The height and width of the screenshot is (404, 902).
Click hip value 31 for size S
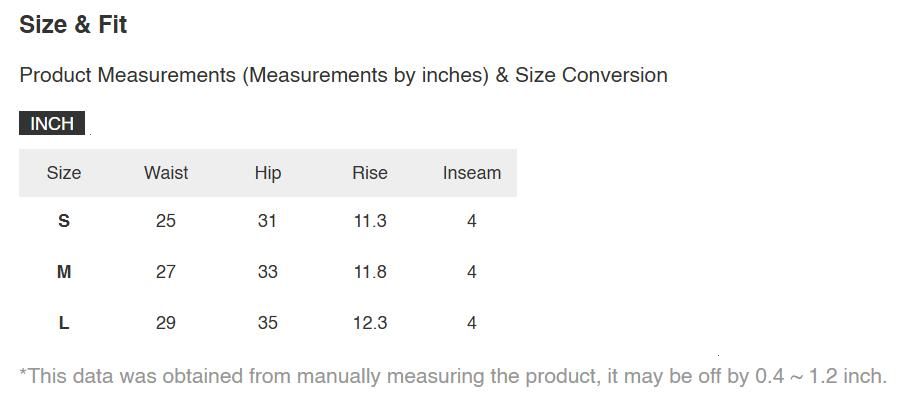pyautogui.click(x=267, y=221)
